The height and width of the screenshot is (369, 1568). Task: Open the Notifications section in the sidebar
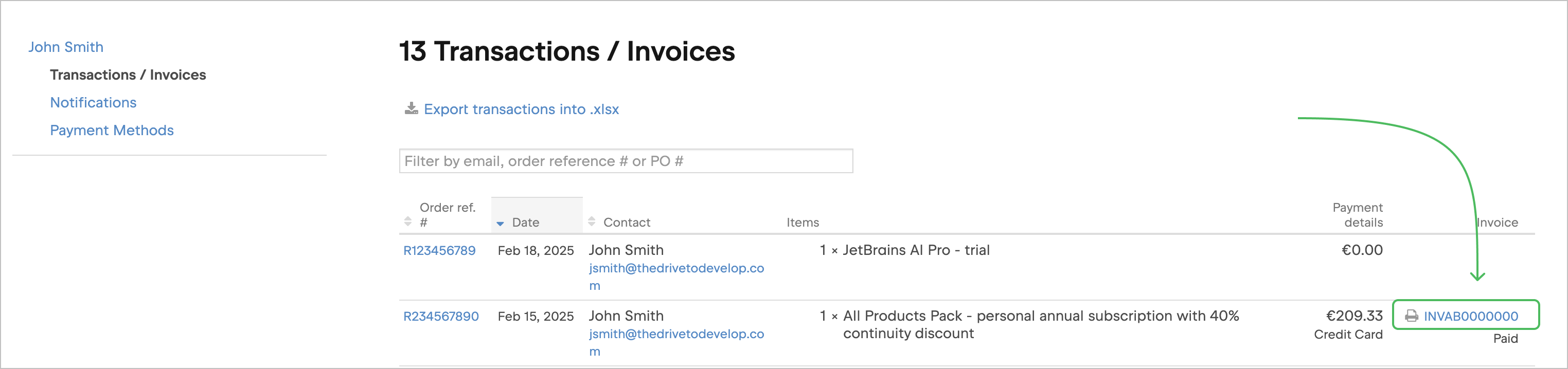[93, 103]
